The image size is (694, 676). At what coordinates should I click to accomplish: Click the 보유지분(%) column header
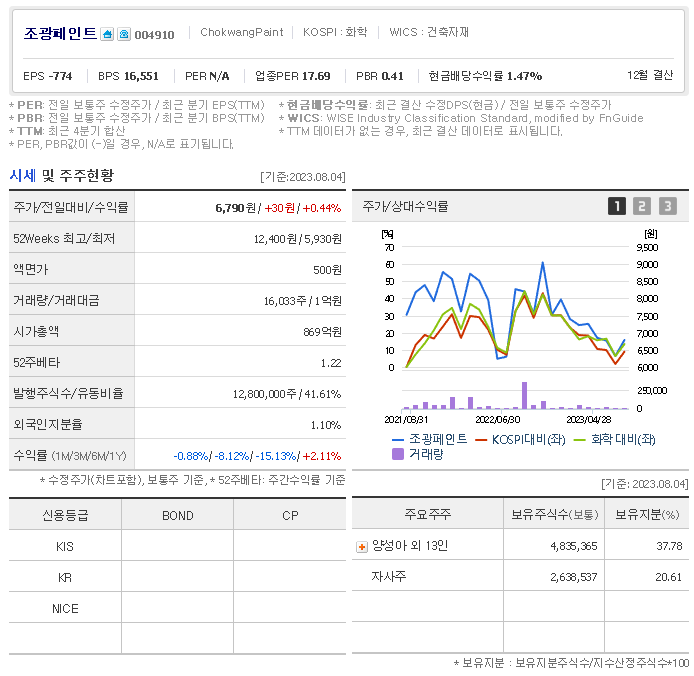click(647, 514)
